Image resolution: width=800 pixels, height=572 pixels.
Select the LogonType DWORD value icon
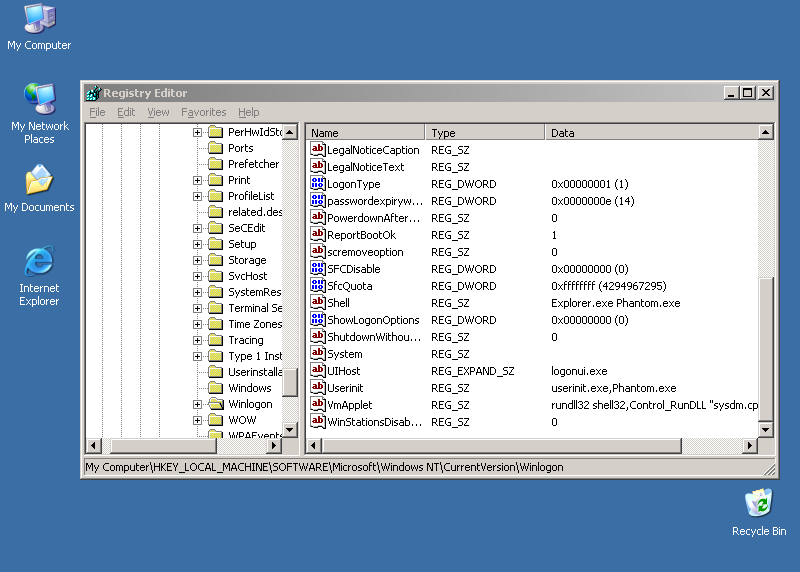pos(317,183)
